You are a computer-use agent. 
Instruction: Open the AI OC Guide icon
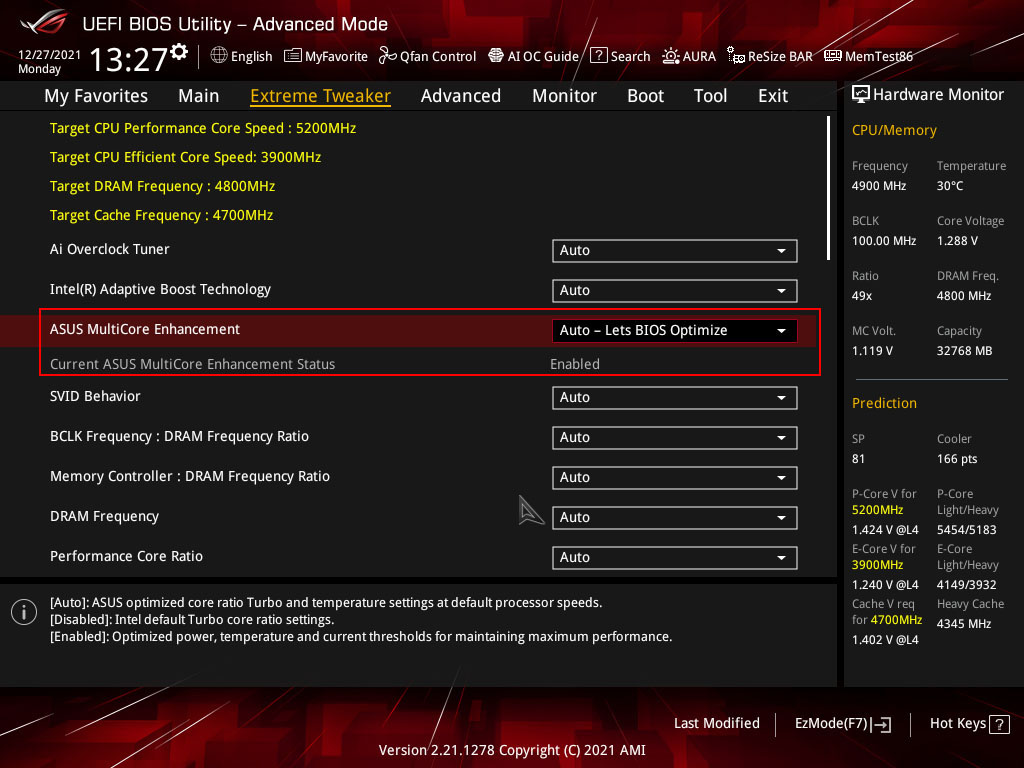point(496,56)
